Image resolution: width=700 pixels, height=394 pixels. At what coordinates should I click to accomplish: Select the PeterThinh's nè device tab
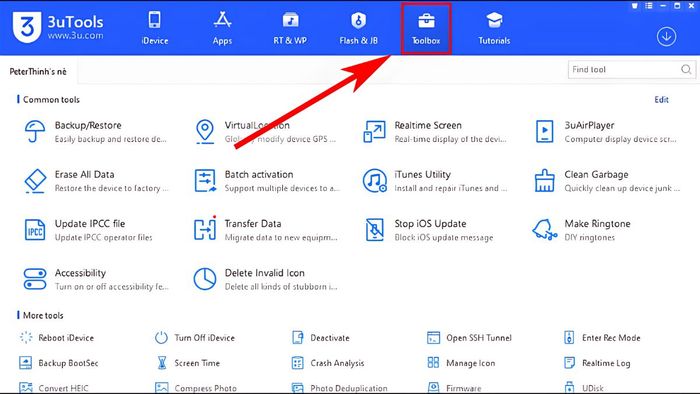[x=38, y=71]
